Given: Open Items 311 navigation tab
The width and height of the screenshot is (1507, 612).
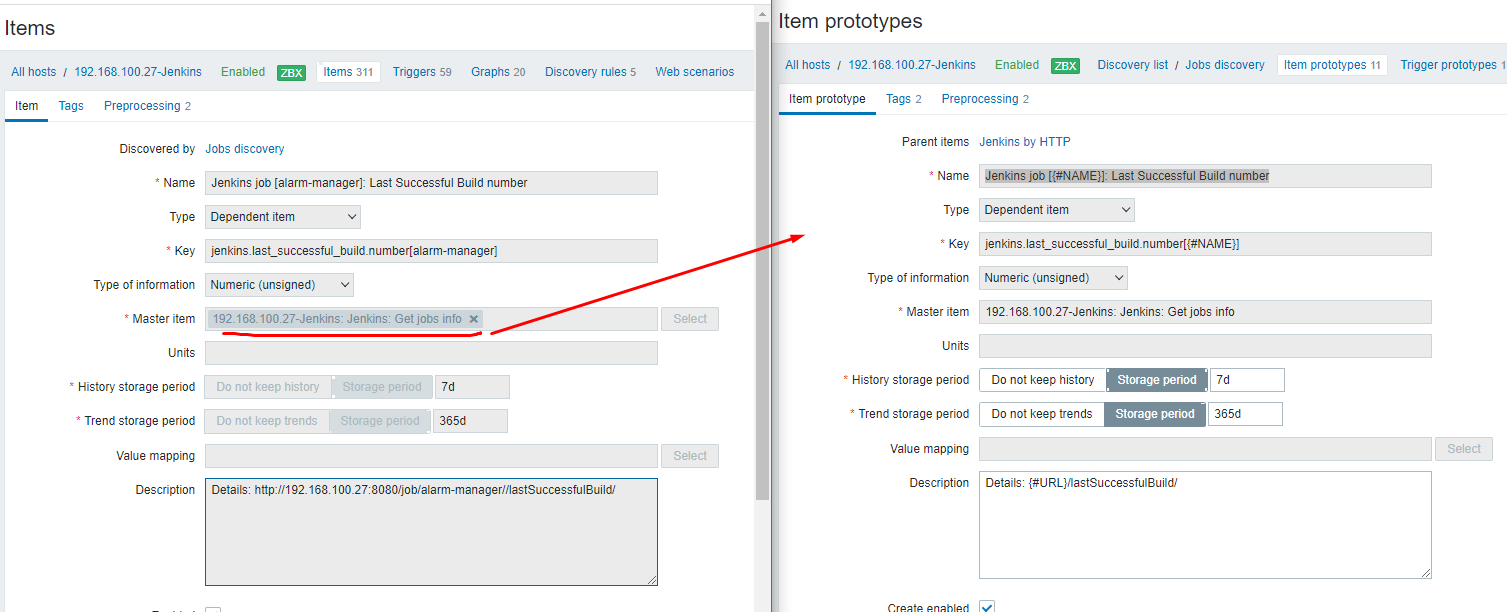Looking at the screenshot, I should point(348,72).
